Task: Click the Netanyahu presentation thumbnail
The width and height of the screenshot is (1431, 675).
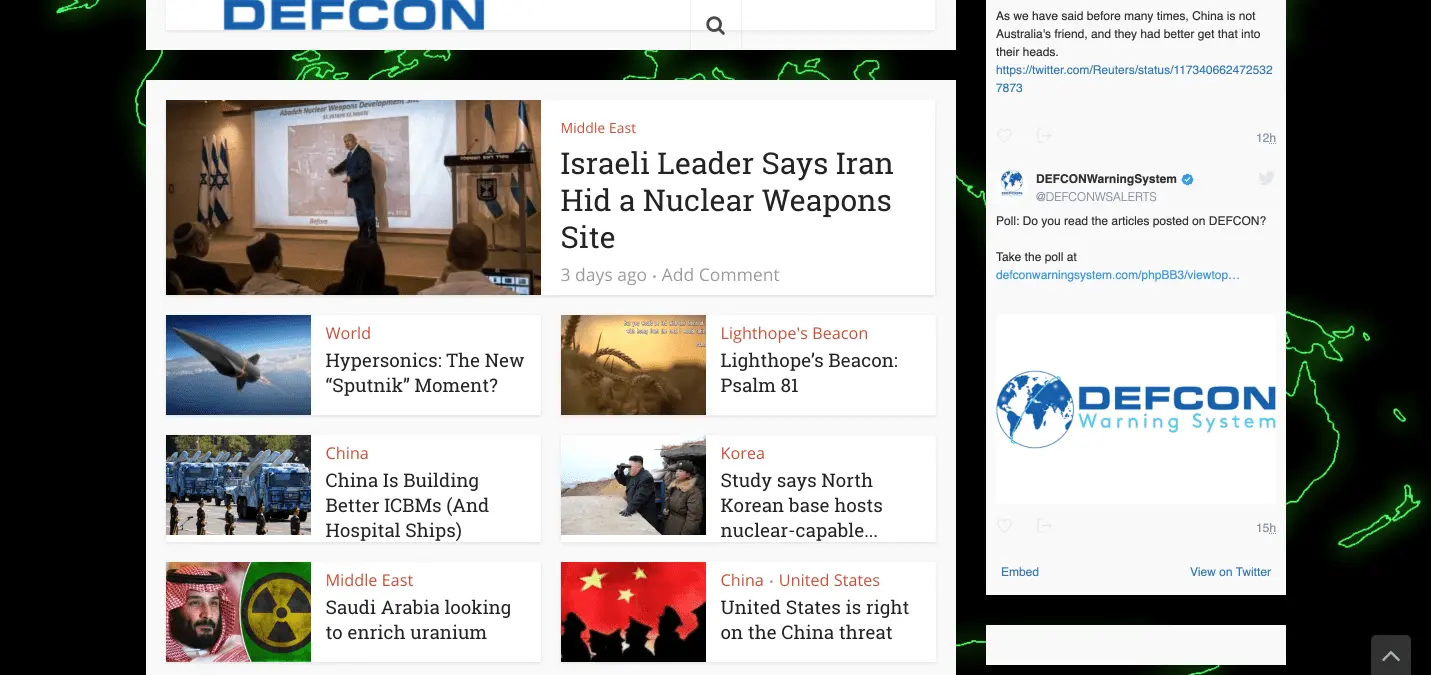Action: [x=353, y=197]
